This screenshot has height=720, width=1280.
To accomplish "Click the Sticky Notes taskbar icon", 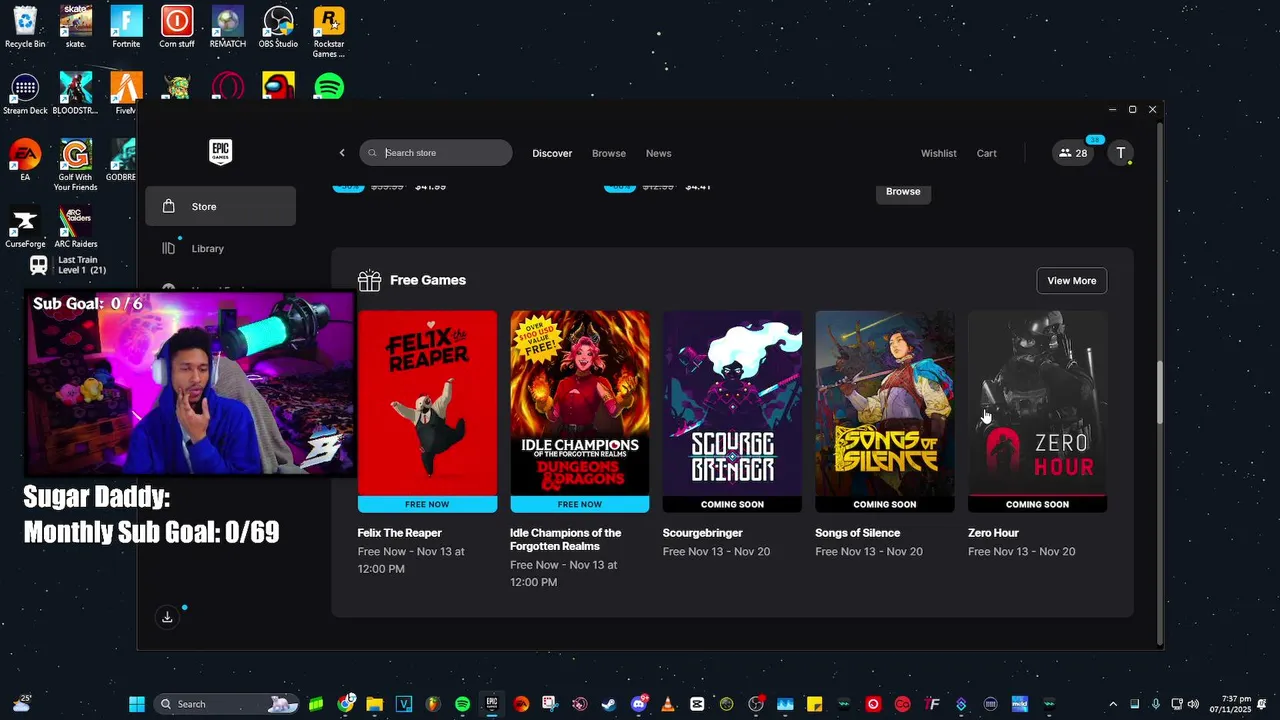I will [x=814, y=704].
